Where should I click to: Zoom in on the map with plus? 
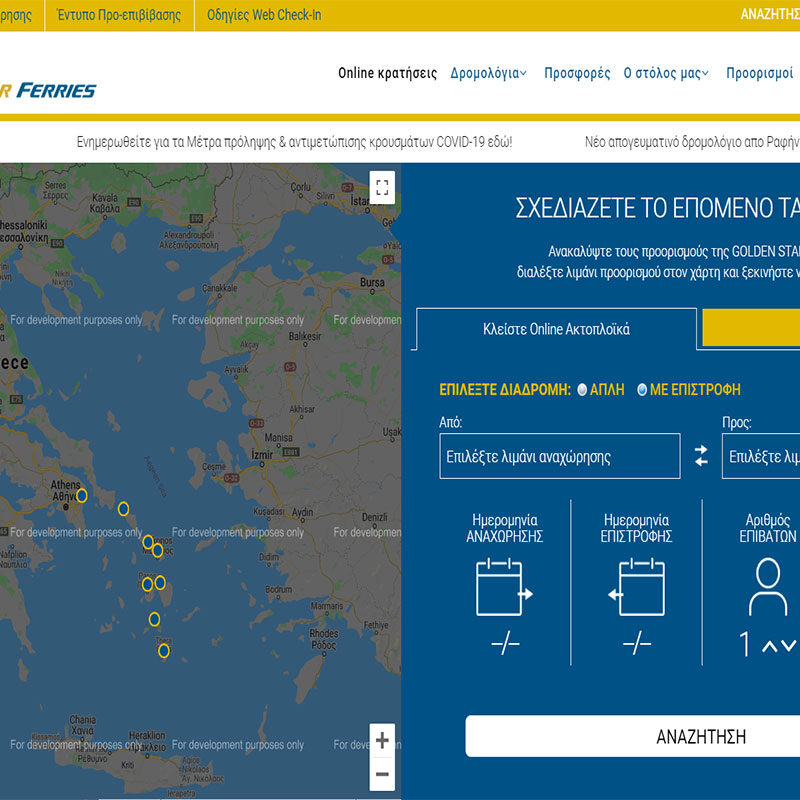click(382, 741)
